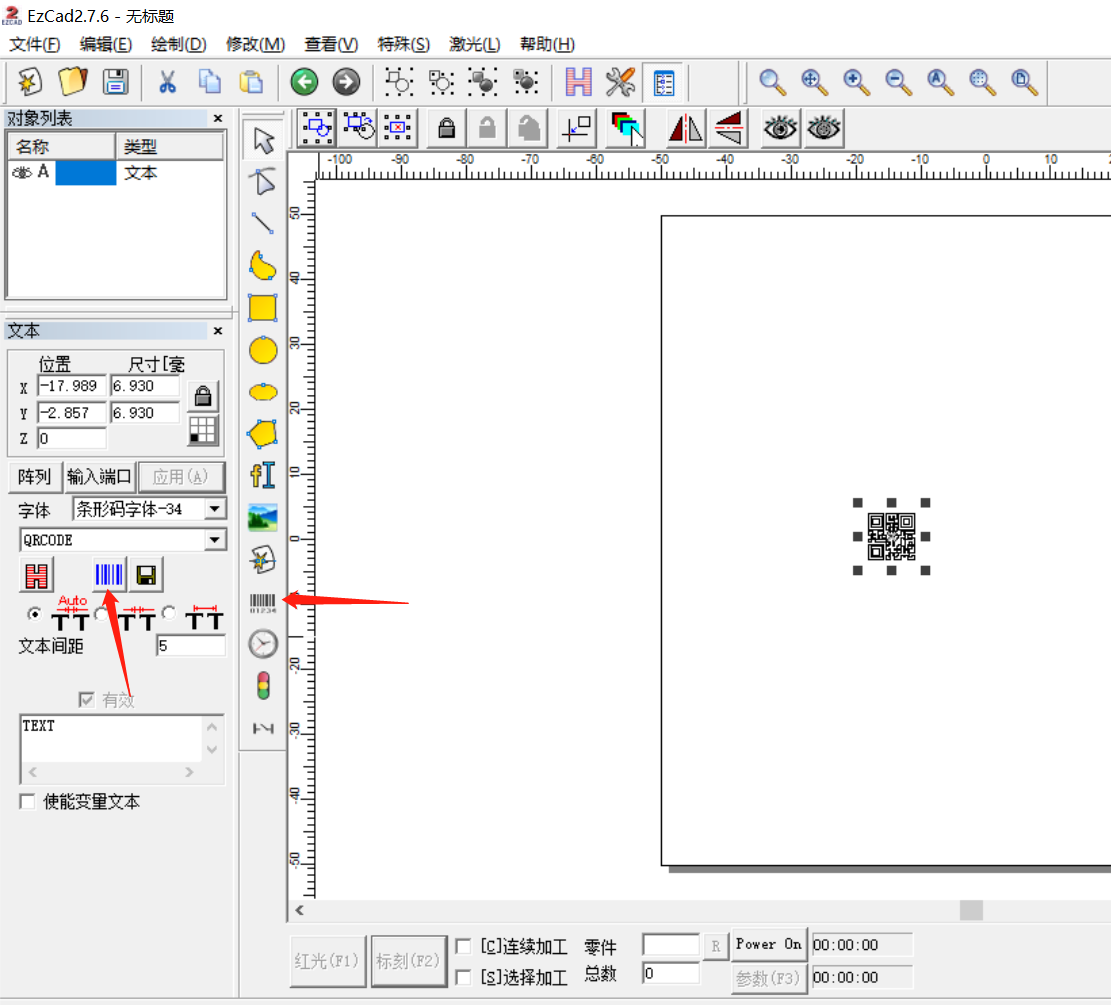Open the 字体 font dropdown
The width and height of the screenshot is (1111, 1005).
[x=215, y=509]
